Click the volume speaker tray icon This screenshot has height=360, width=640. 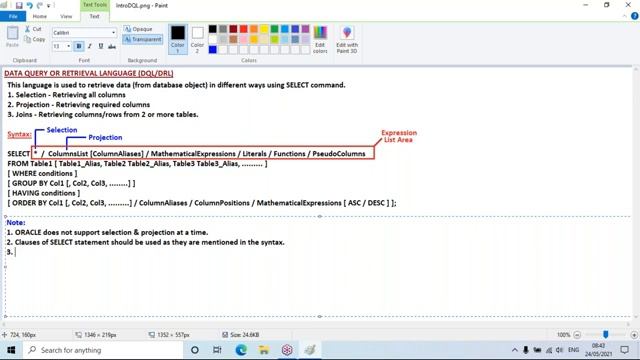coord(560,350)
